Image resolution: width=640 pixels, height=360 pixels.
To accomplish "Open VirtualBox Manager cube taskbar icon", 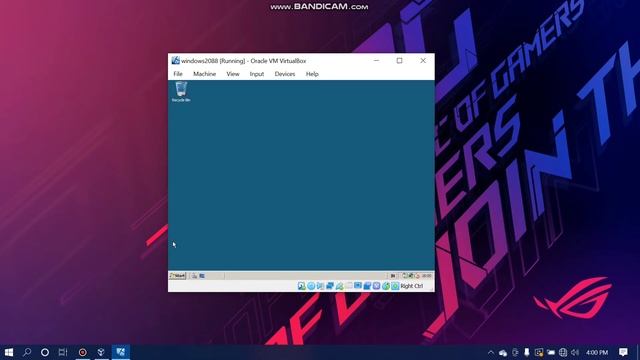I will (101, 352).
